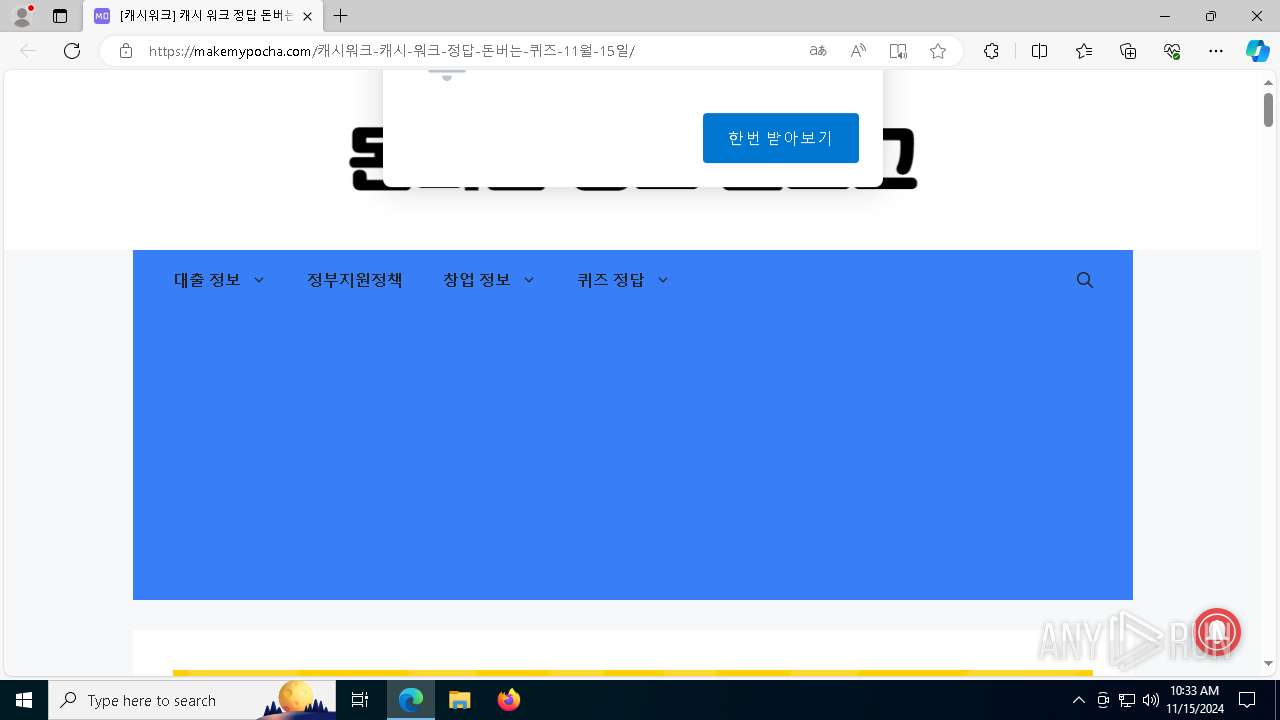Open the Favorites list
The height and width of the screenshot is (720, 1280).
pyautogui.click(x=1084, y=51)
